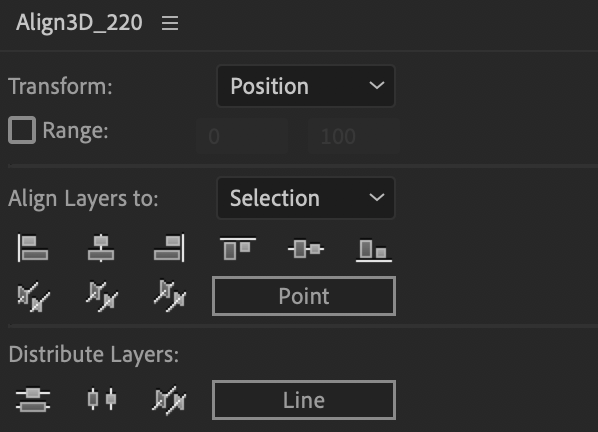The height and width of the screenshot is (432, 598).
Task: Open the Align Layers to Selection dropdown
Action: click(306, 198)
